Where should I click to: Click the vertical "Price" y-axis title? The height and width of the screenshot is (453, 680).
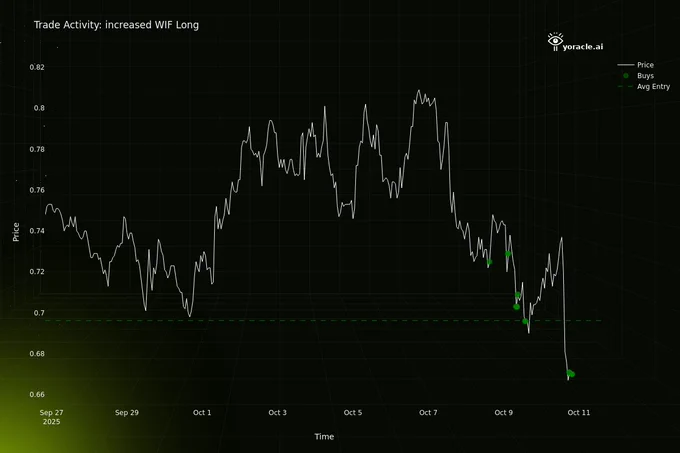(16, 232)
